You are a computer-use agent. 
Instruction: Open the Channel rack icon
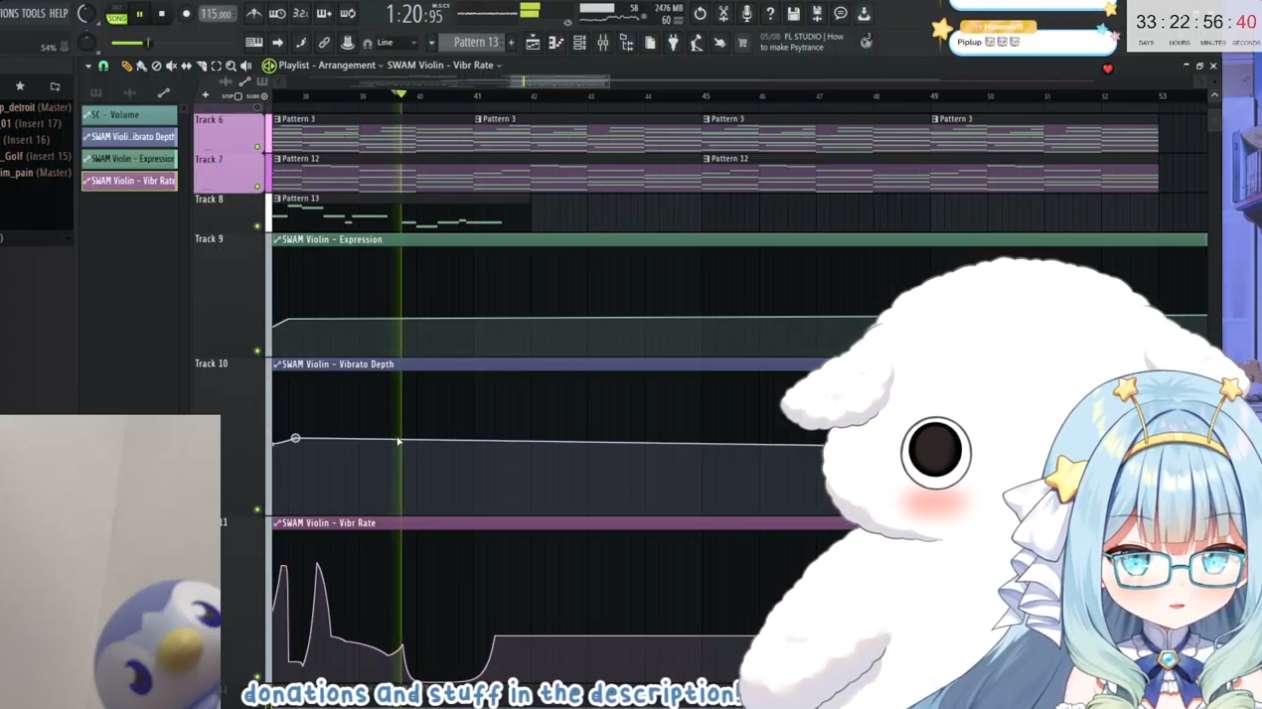579,43
